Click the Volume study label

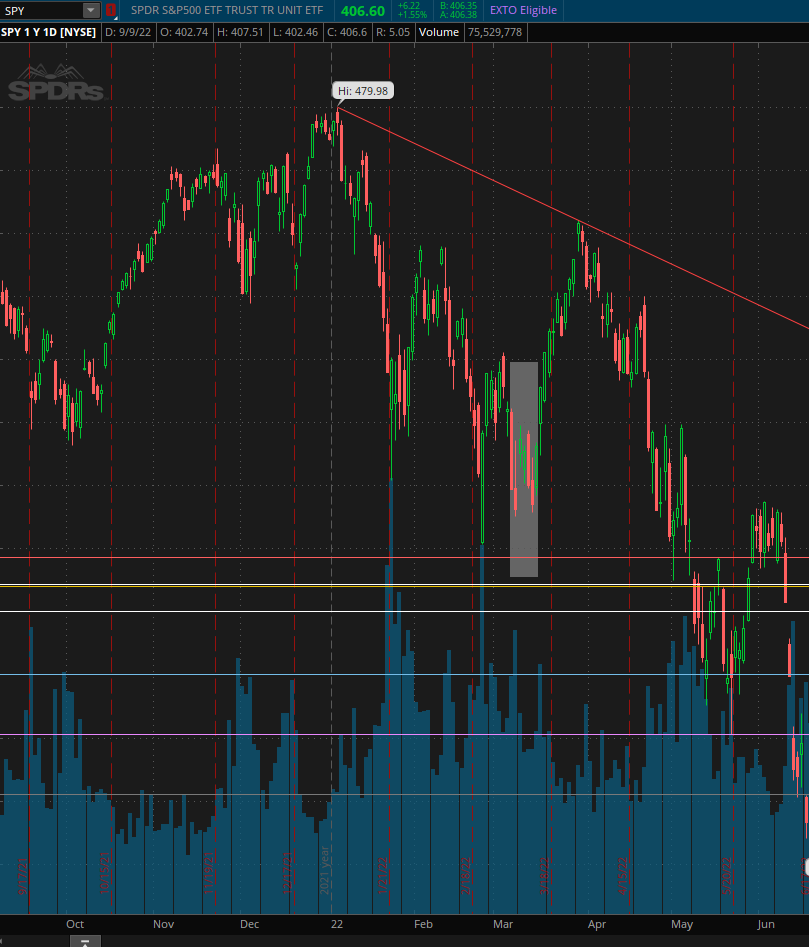pos(439,32)
